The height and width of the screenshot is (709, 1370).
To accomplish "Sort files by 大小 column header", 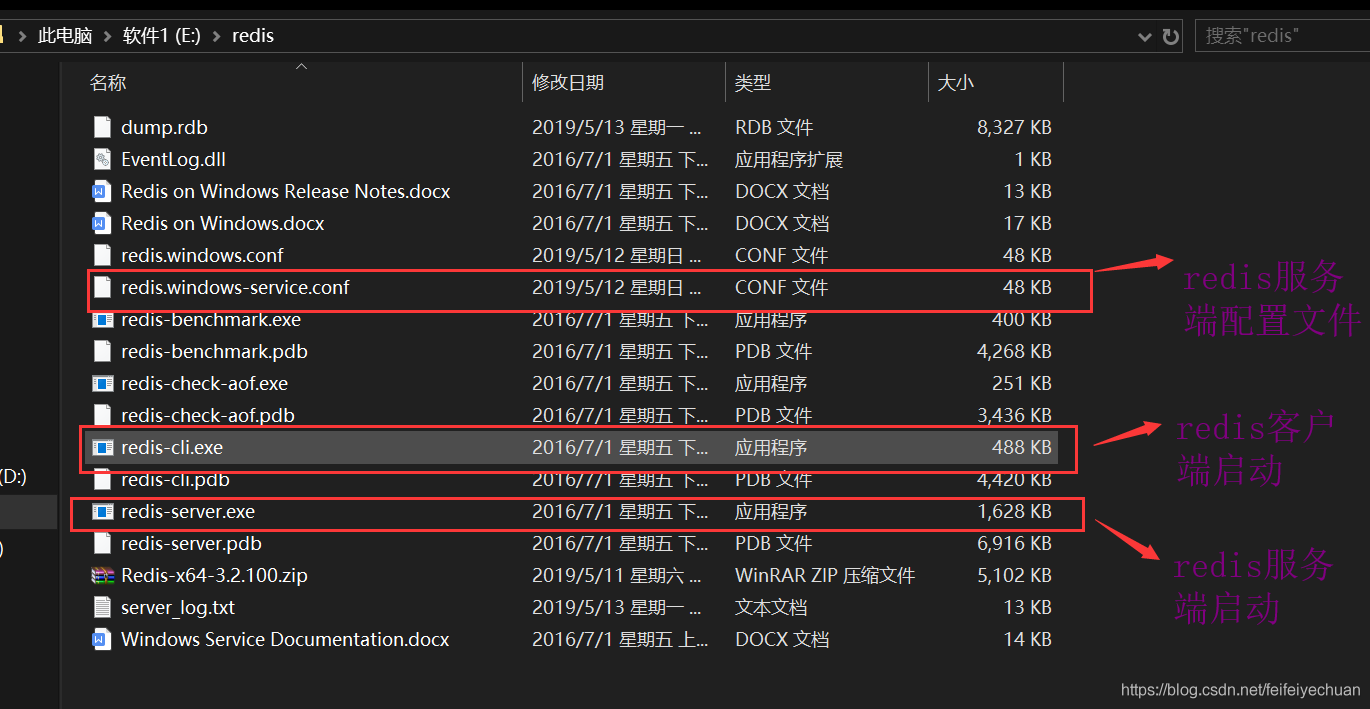I will (x=955, y=83).
